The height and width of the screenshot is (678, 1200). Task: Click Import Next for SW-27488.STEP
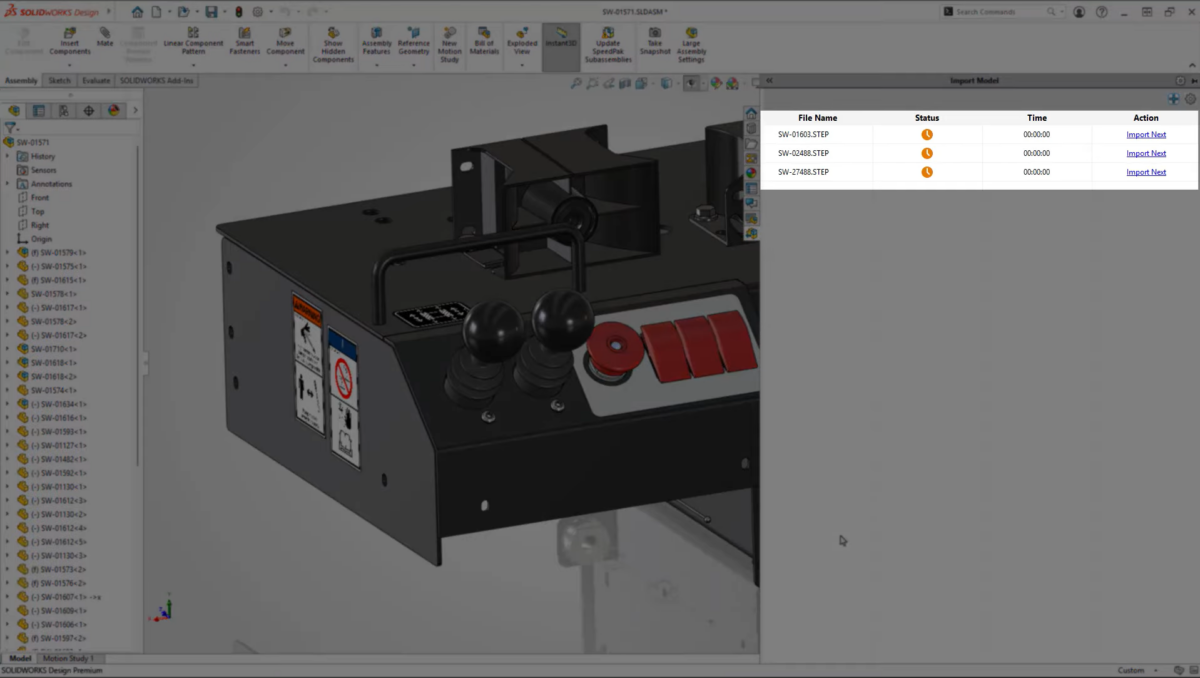tap(1146, 172)
